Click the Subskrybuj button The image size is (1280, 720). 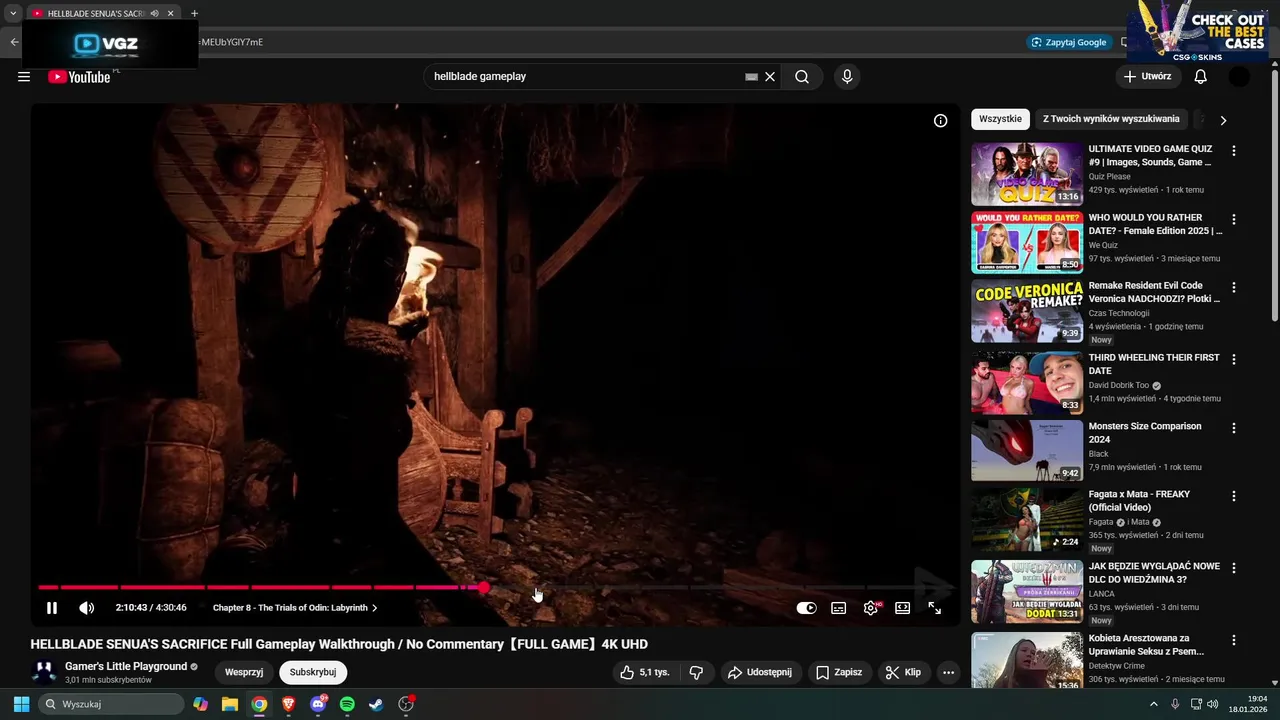coord(313,672)
